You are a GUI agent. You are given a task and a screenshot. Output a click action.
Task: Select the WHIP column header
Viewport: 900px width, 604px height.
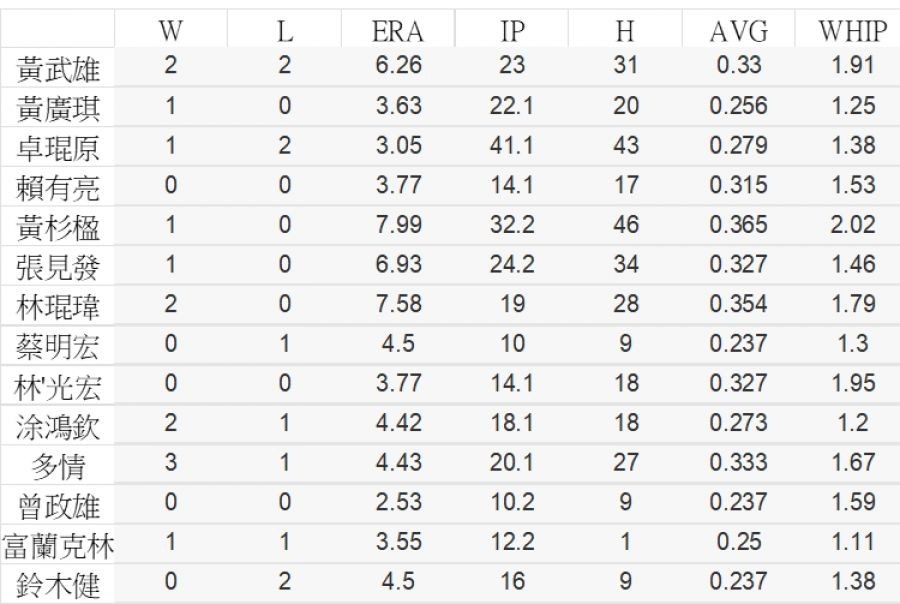point(852,32)
